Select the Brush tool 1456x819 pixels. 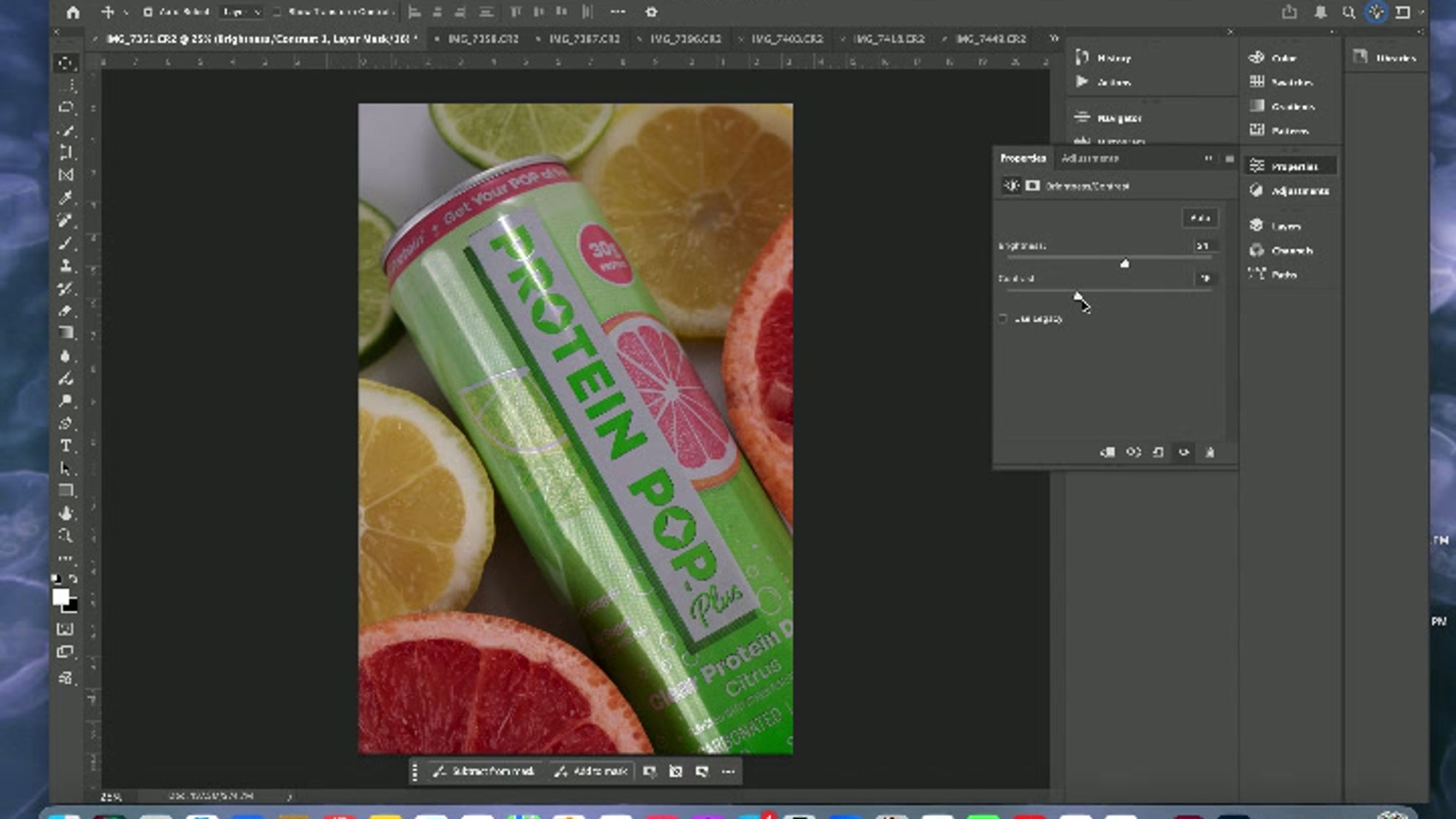66,243
